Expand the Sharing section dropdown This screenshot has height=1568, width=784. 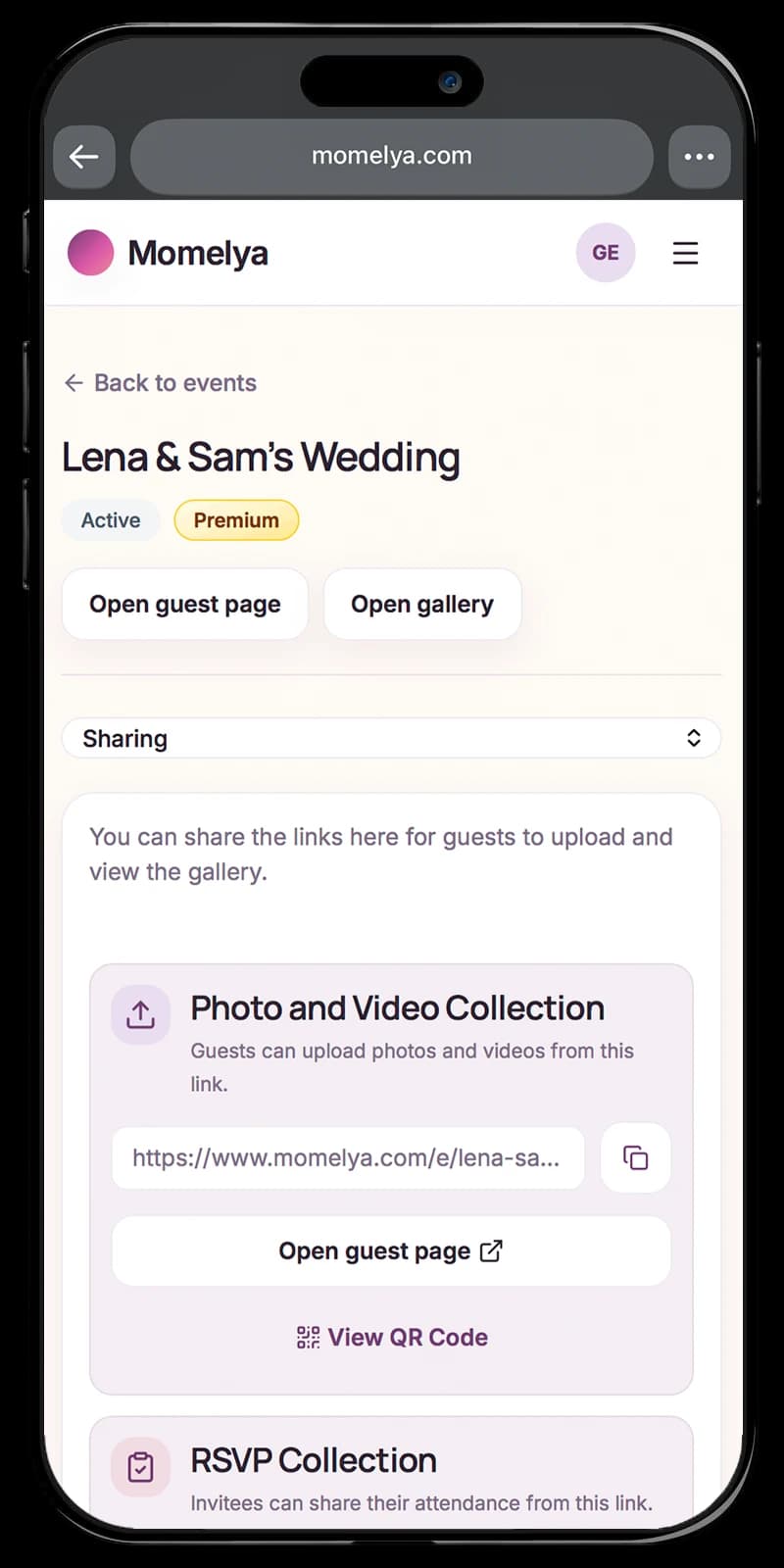coord(391,738)
